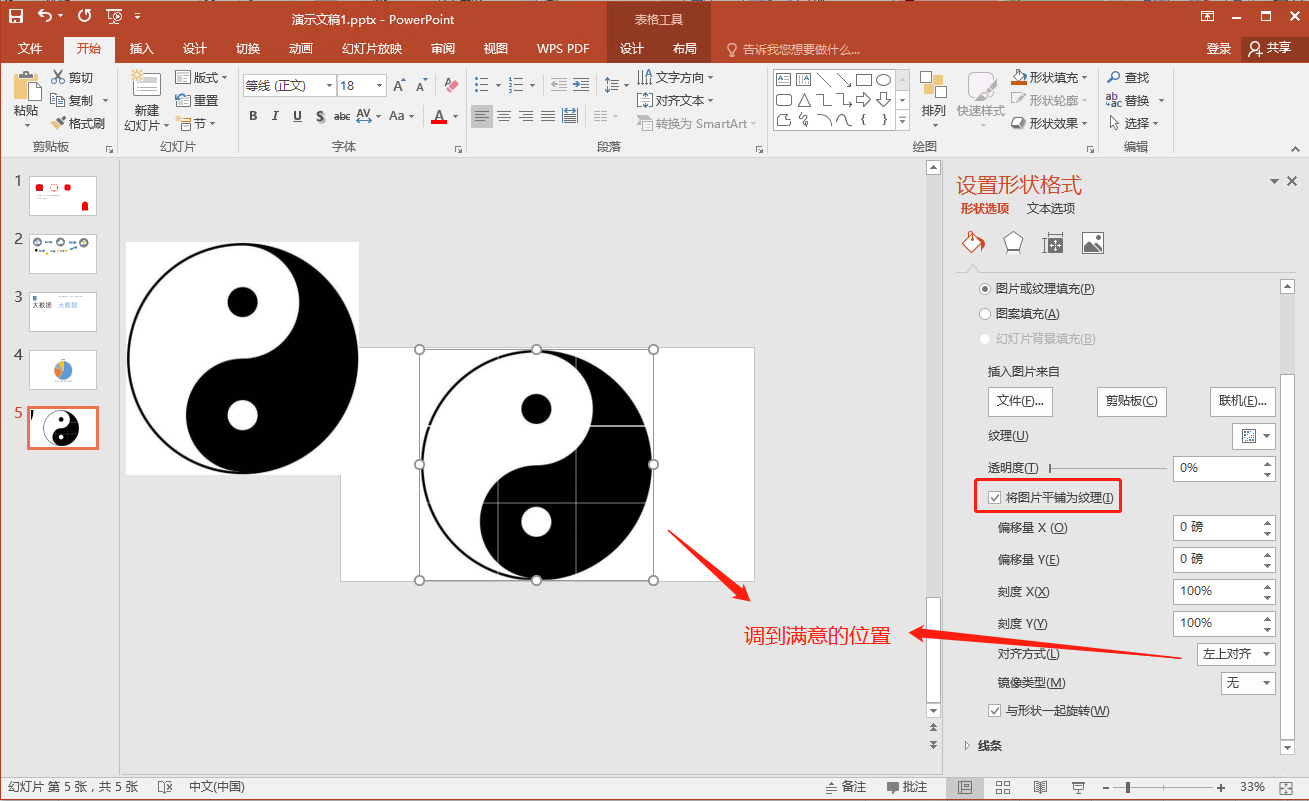Toggle Italic formatting I

click(x=275, y=116)
